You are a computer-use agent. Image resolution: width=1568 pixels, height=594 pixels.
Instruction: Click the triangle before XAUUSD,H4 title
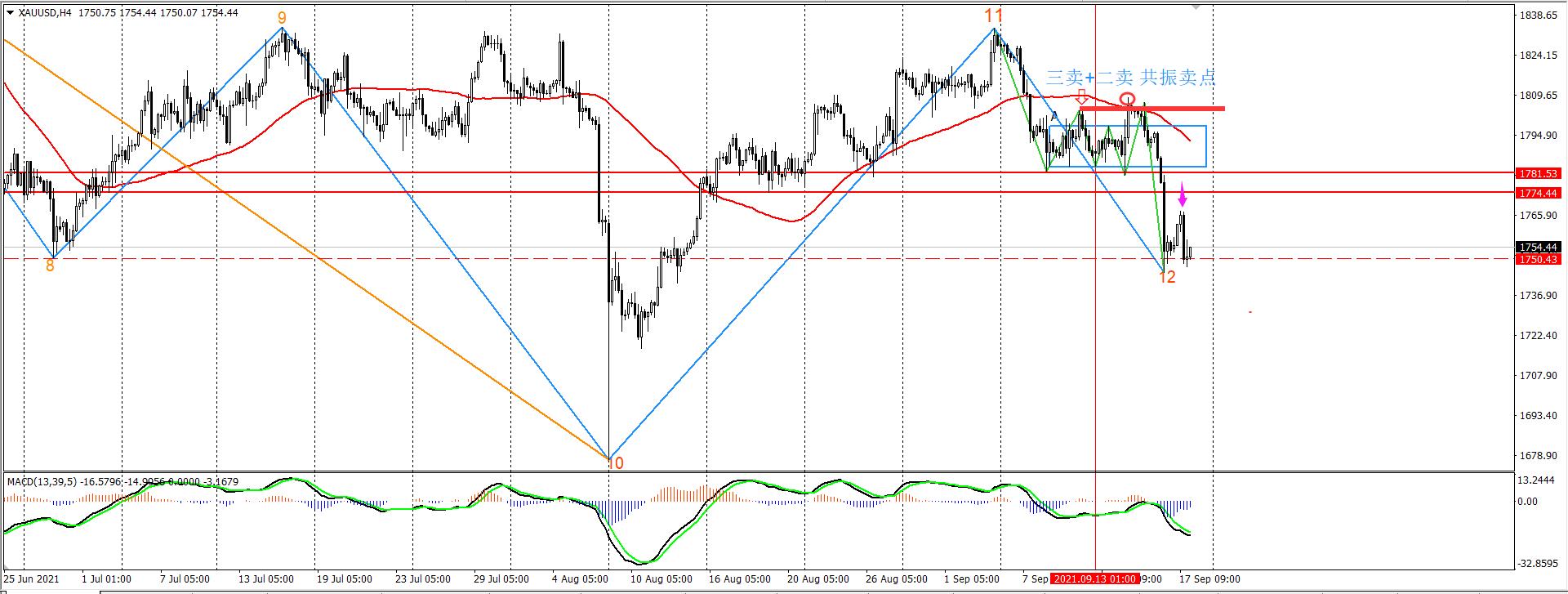point(9,12)
